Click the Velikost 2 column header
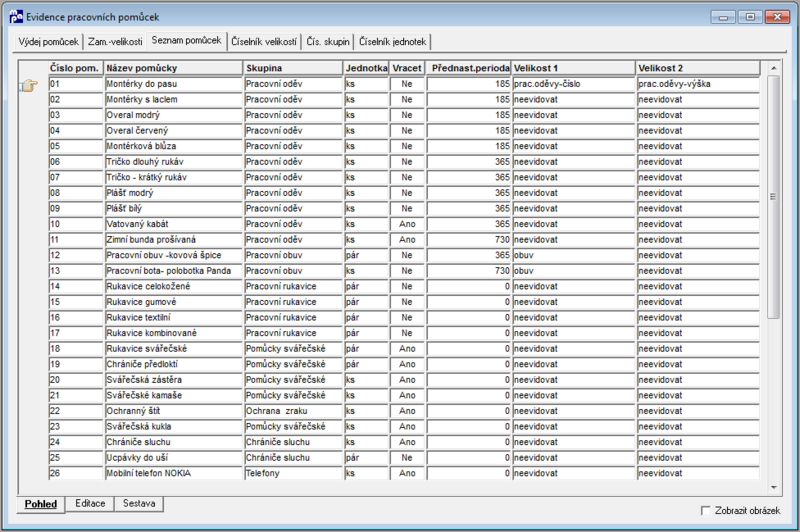This screenshot has height=532, width=800. point(698,68)
